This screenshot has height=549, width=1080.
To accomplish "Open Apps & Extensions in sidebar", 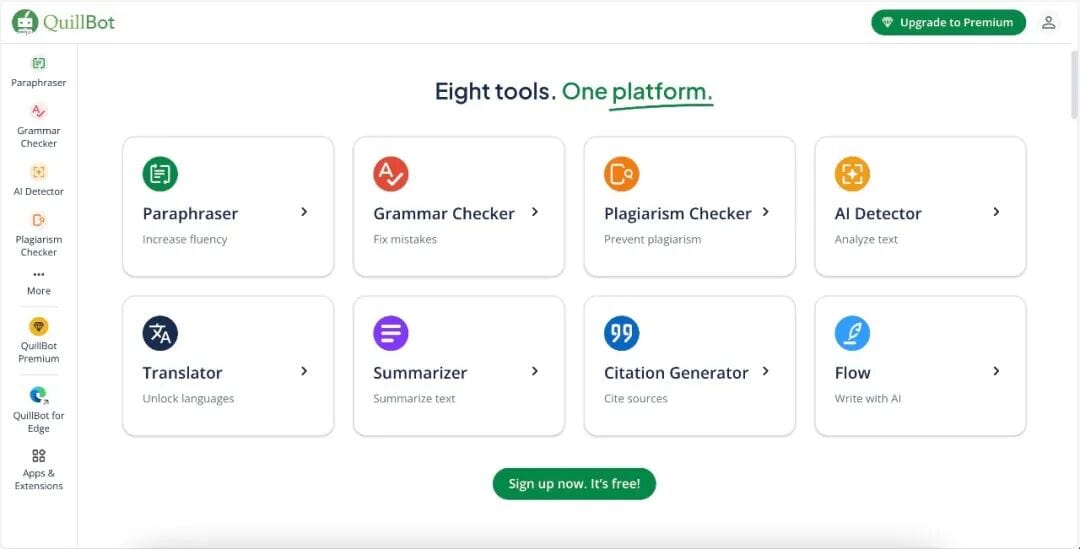I will [39, 456].
